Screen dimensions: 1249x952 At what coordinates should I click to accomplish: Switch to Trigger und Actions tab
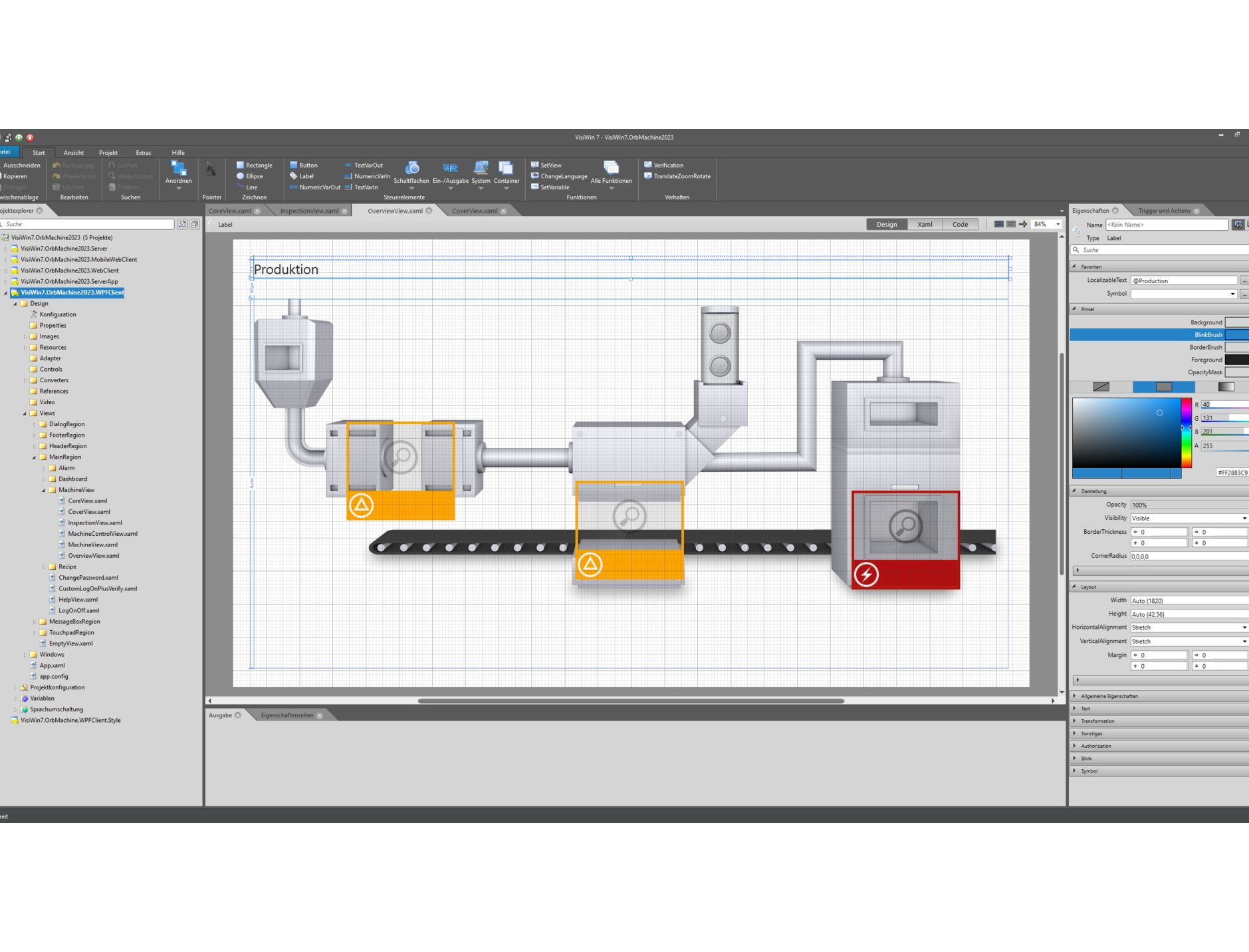coord(1164,211)
